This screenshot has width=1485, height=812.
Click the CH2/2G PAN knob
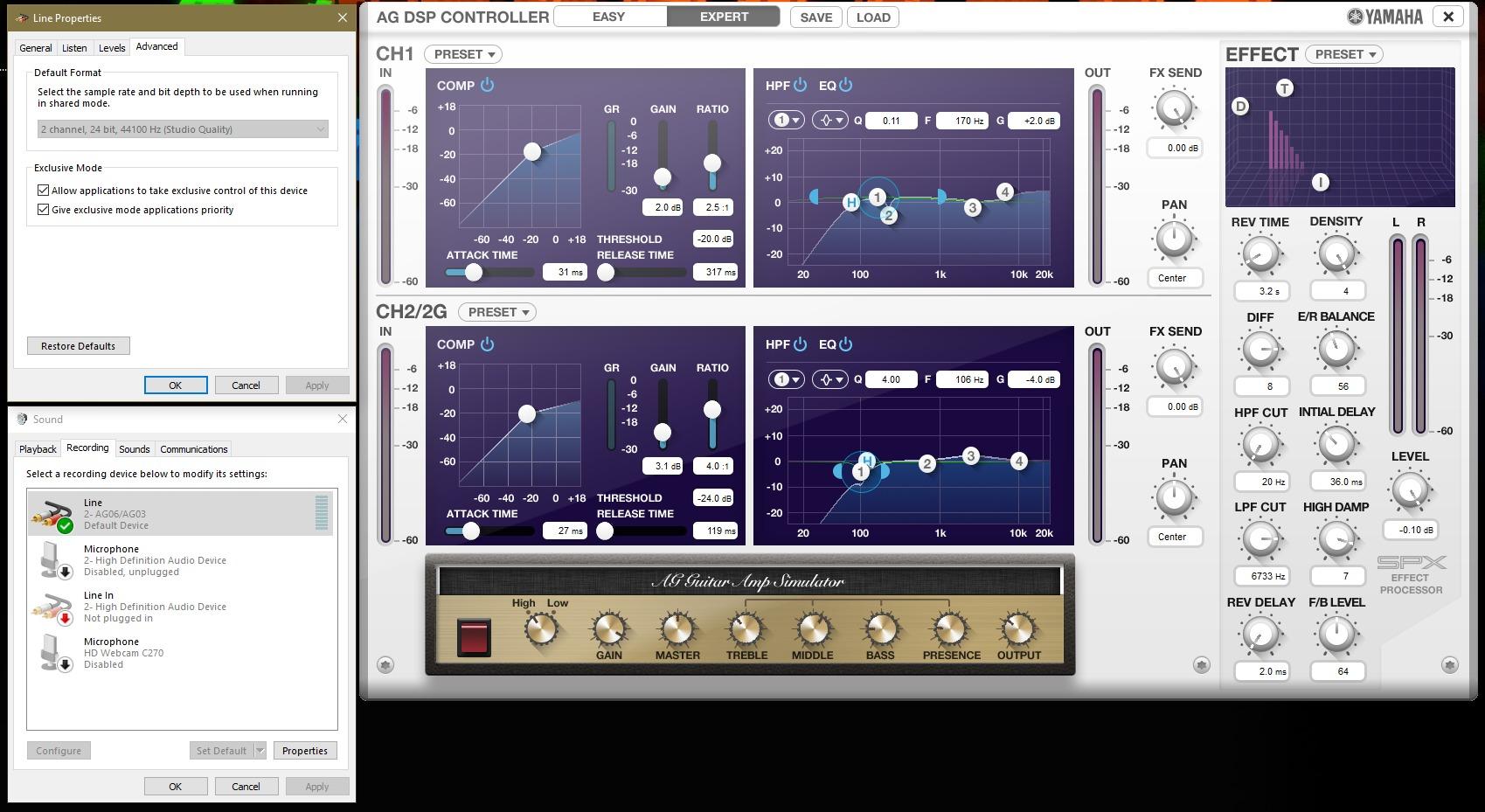[x=1174, y=498]
